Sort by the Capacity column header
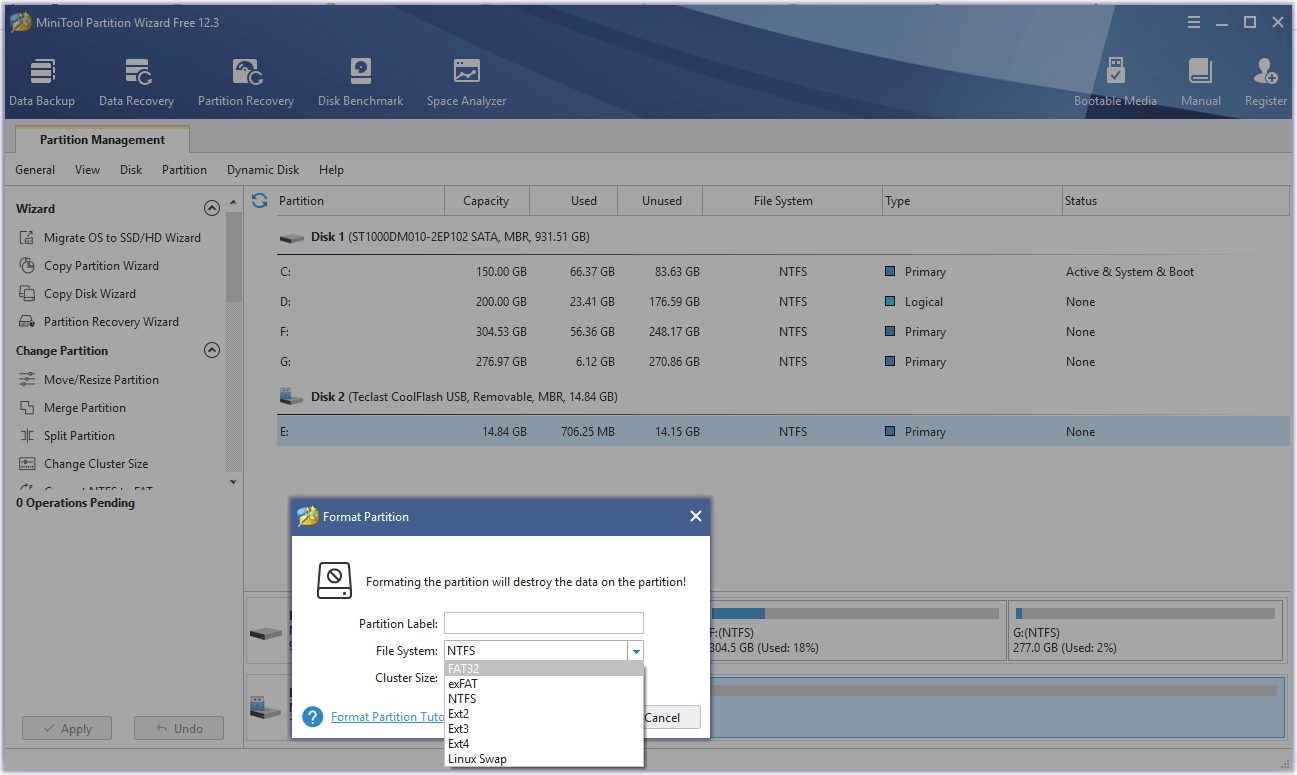 point(487,200)
